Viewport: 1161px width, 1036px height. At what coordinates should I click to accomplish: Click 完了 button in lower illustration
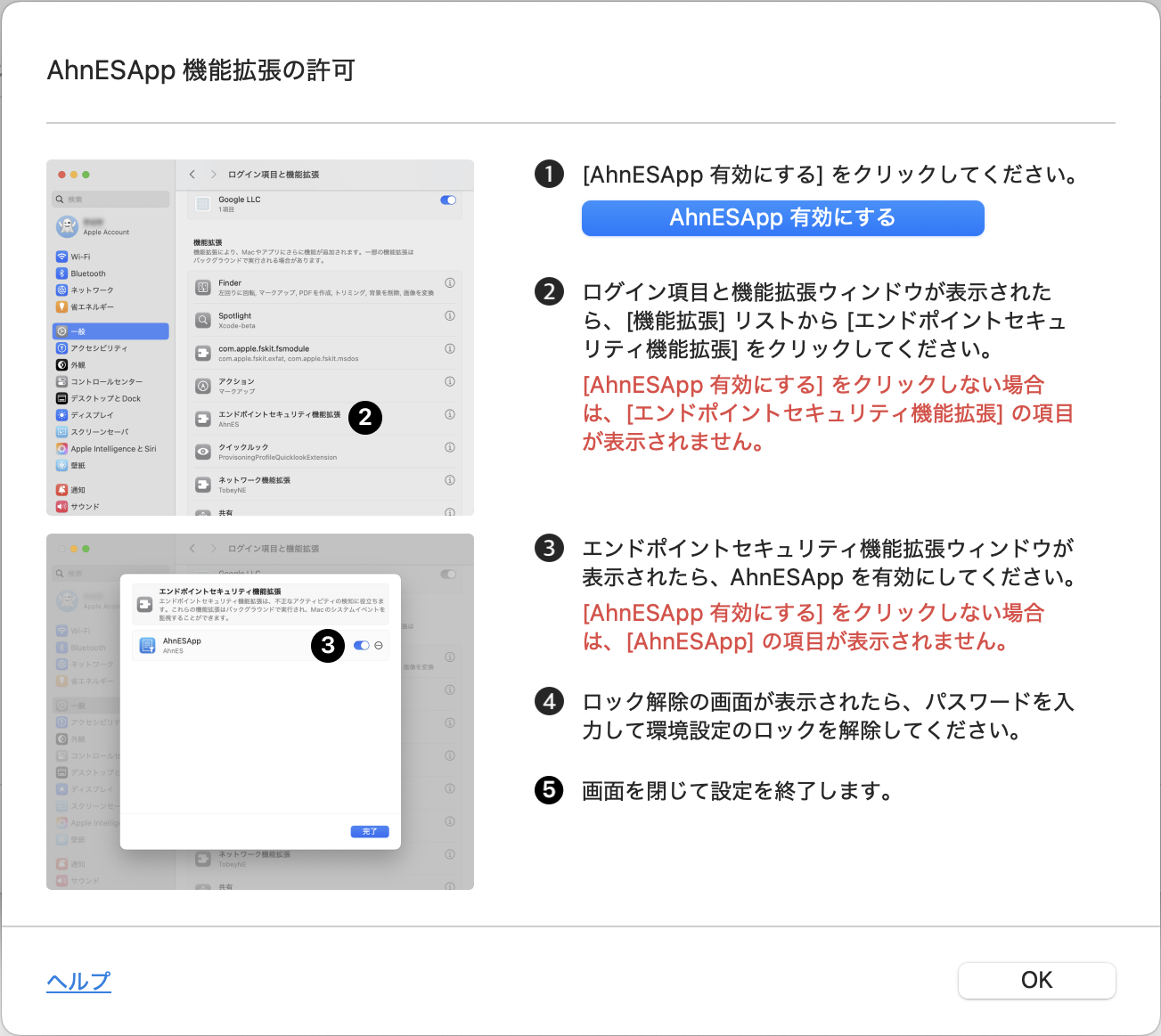(x=370, y=831)
